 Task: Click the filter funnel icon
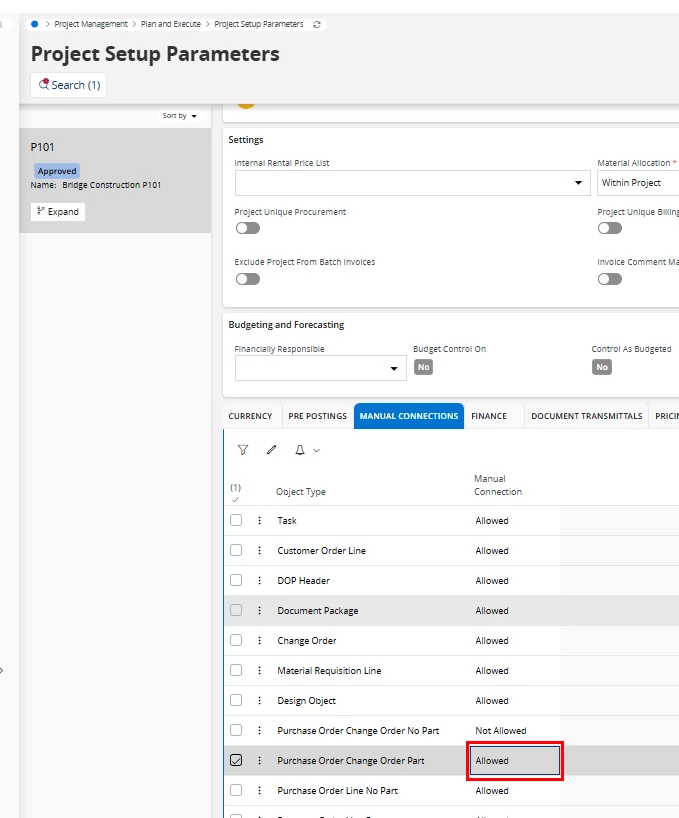(243, 450)
